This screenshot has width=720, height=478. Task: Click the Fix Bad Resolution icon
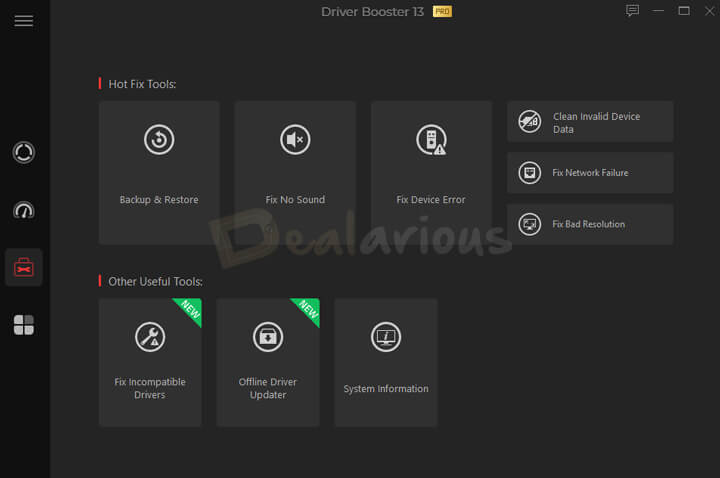pyautogui.click(x=529, y=224)
